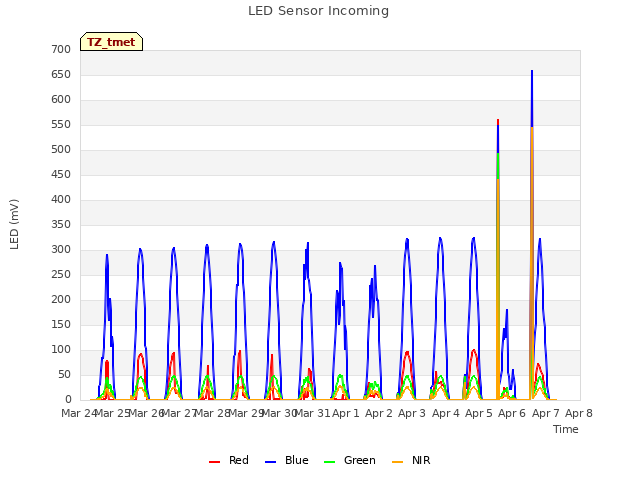This screenshot has width=640, height=480.
Task: Click the Apr 1 x-axis tick label
Action: point(345,413)
